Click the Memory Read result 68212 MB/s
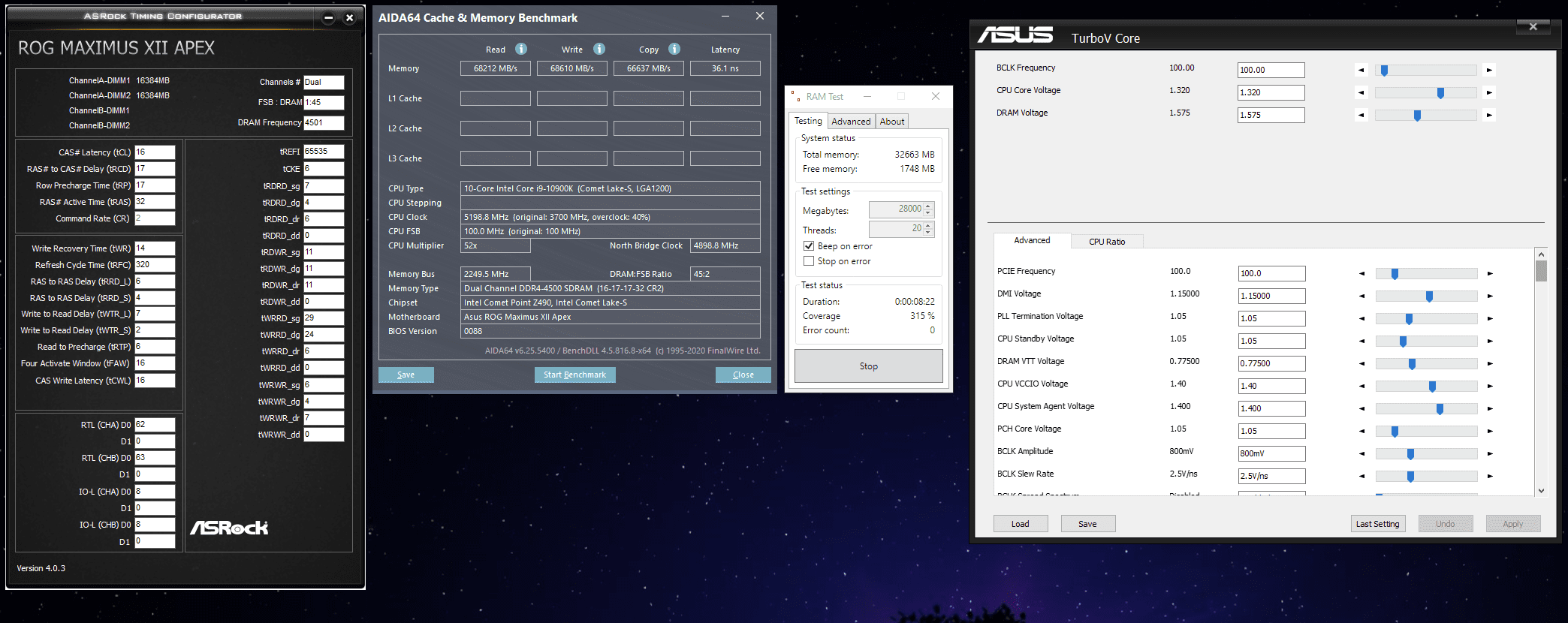The height and width of the screenshot is (623, 1568). click(x=495, y=68)
